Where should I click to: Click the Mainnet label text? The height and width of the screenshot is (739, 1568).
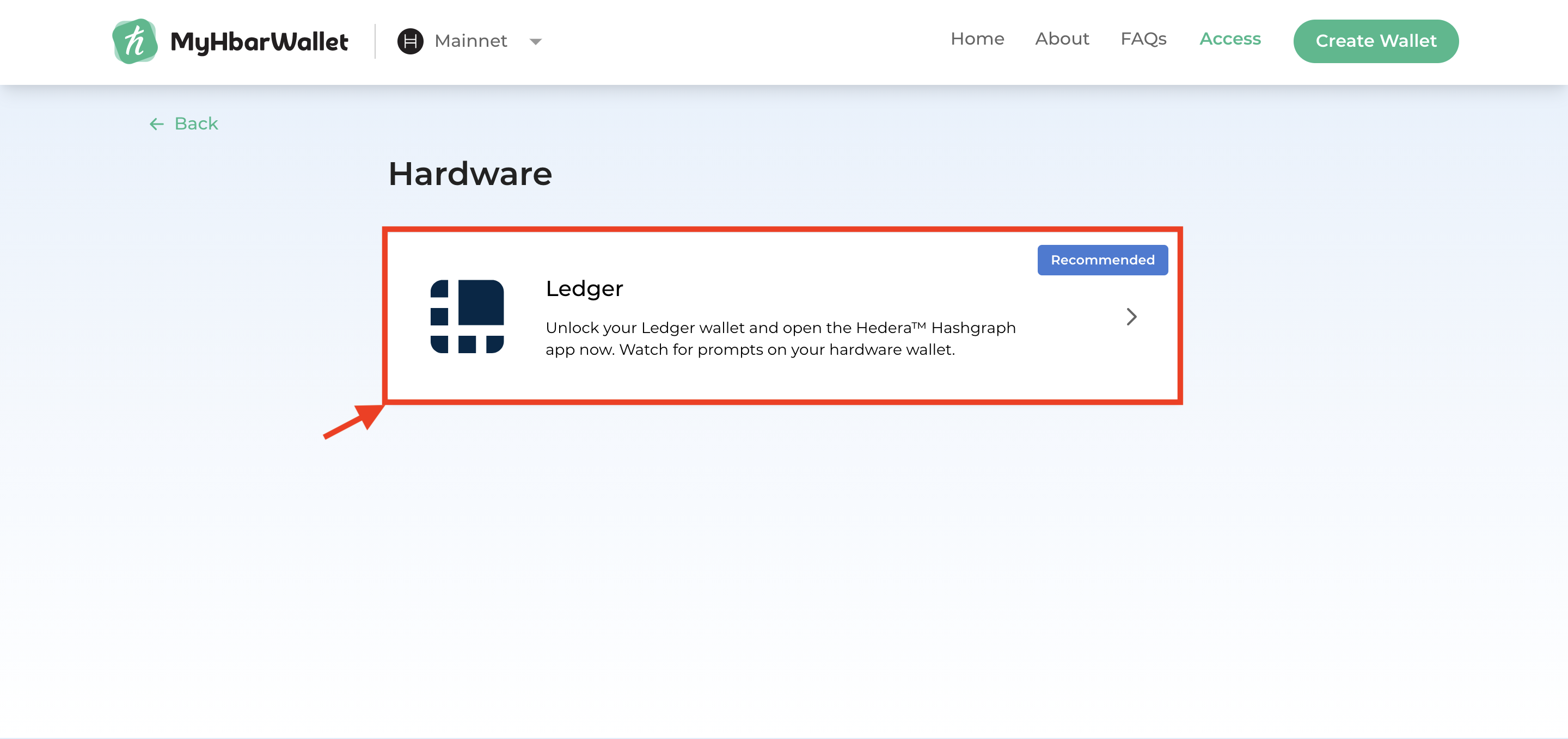pos(470,41)
